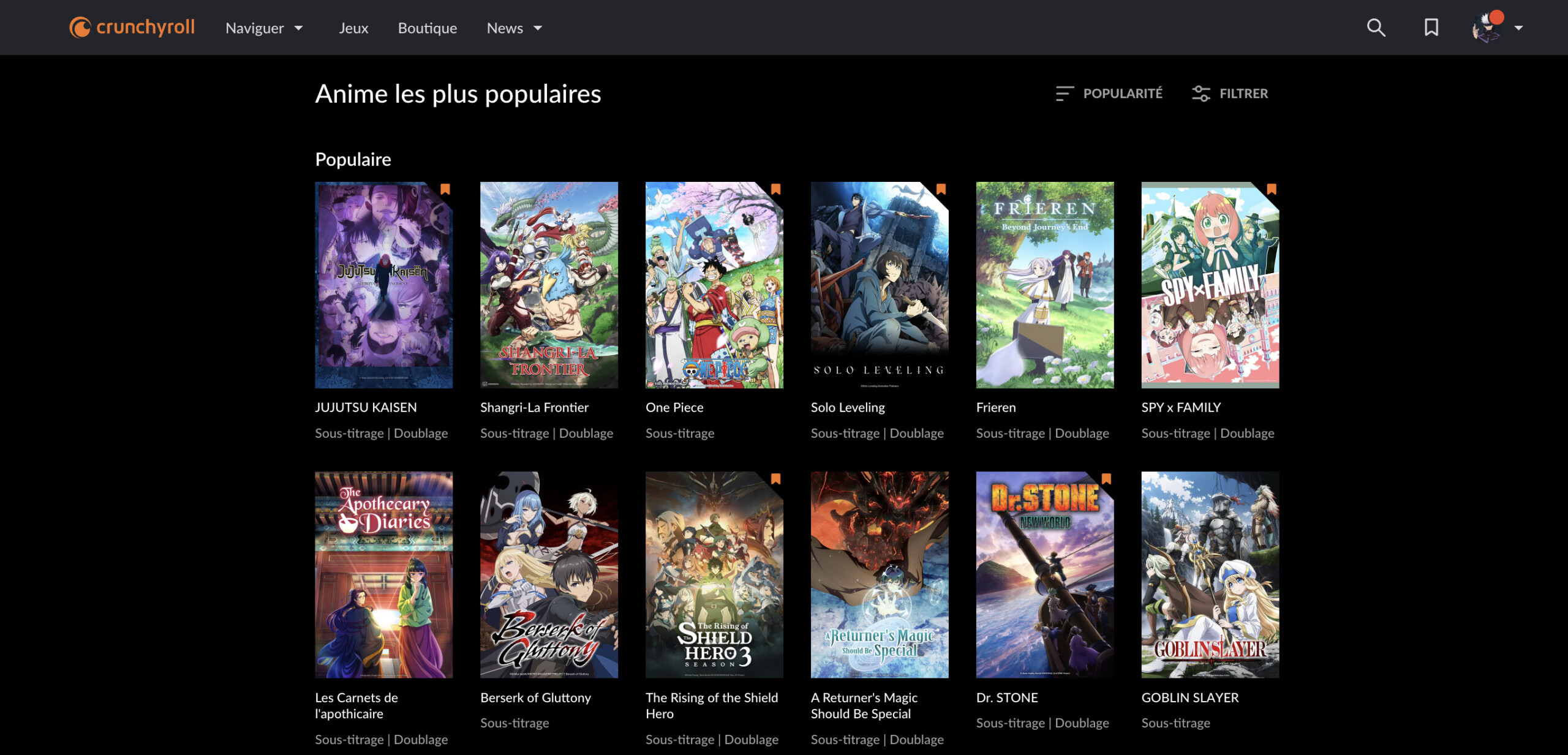1568x755 pixels.
Task: Open the search magnifier icon
Action: 1376,28
